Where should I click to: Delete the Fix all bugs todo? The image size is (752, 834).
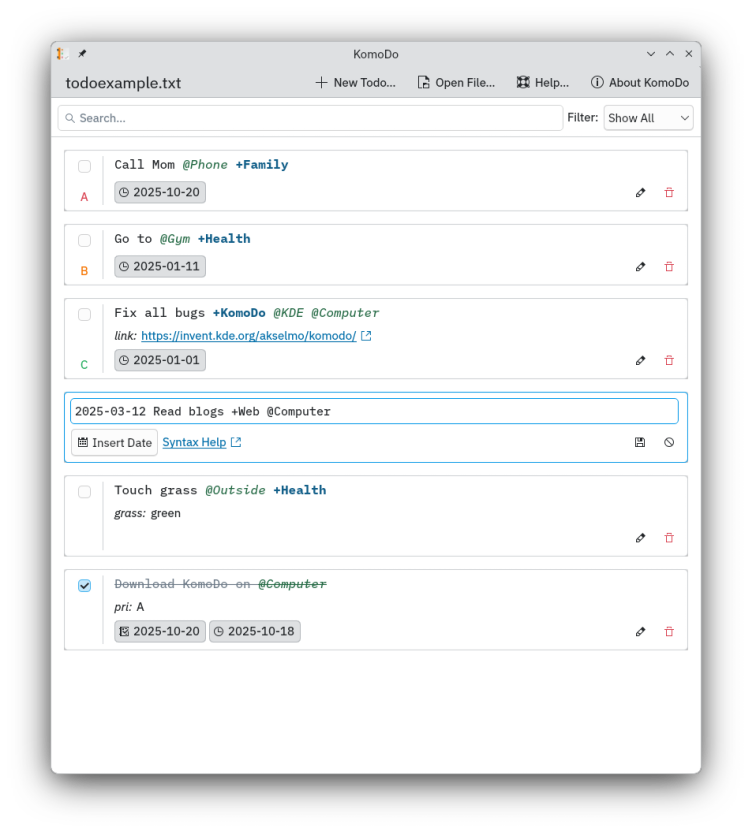point(669,361)
